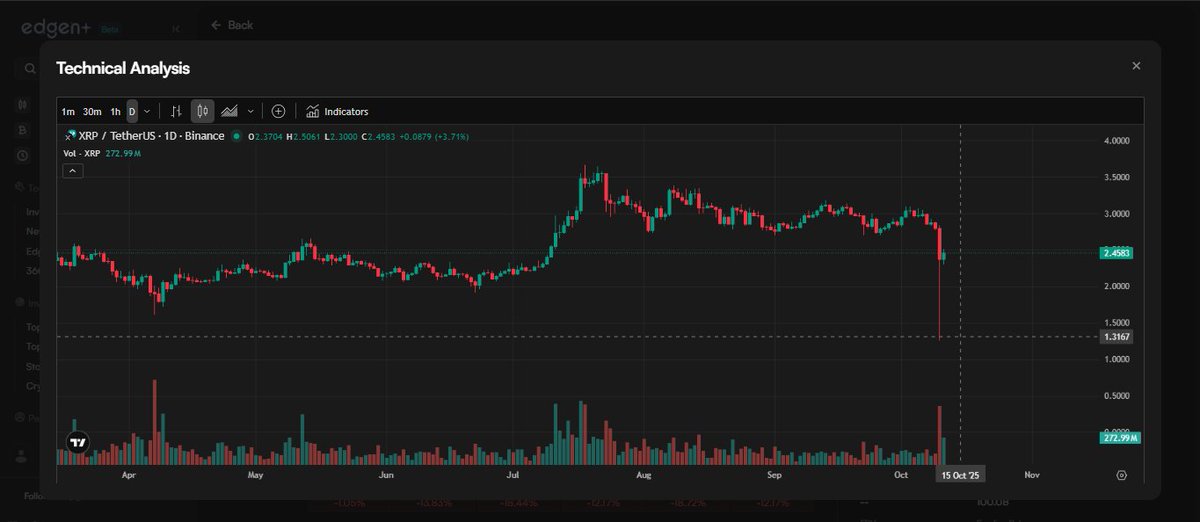Click the edgen logo in background
Screen dimensions: 1200x522
(x=58, y=29)
